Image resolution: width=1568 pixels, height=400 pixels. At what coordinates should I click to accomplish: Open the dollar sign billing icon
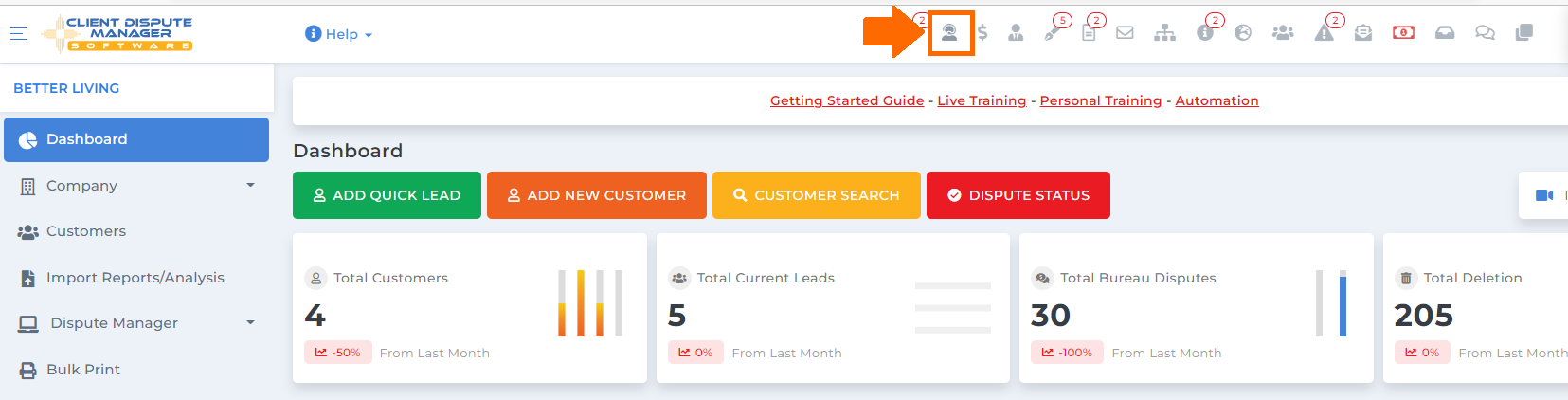click(982, 33)
